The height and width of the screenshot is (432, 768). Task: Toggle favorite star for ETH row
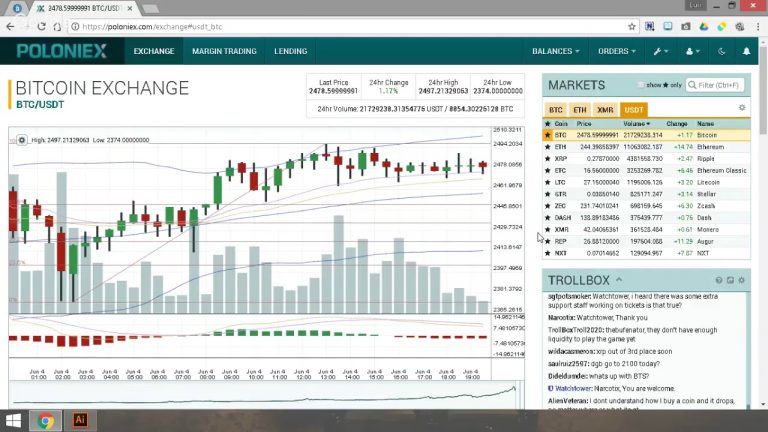tap(548, 147)
